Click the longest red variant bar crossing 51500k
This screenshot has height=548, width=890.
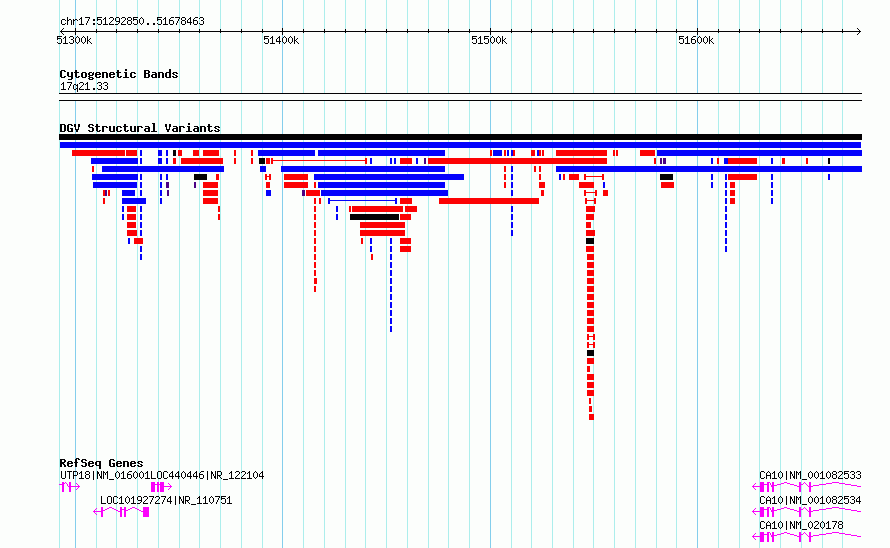point(517,161)
